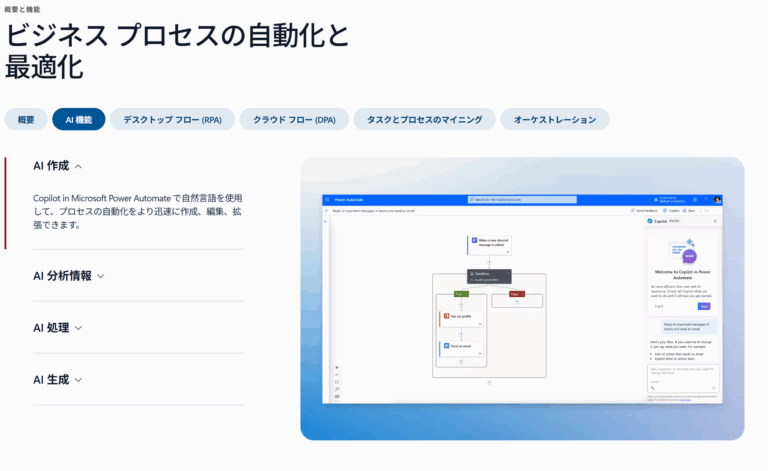Screen dimensions: 768x471
Task: Click the Office icon on Get my profile
Action: click(x=446, y=316)
